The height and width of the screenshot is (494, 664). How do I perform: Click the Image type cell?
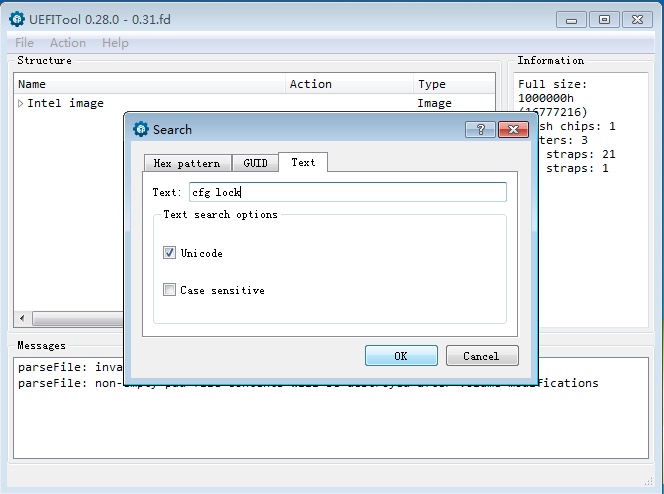click(434, 103)
